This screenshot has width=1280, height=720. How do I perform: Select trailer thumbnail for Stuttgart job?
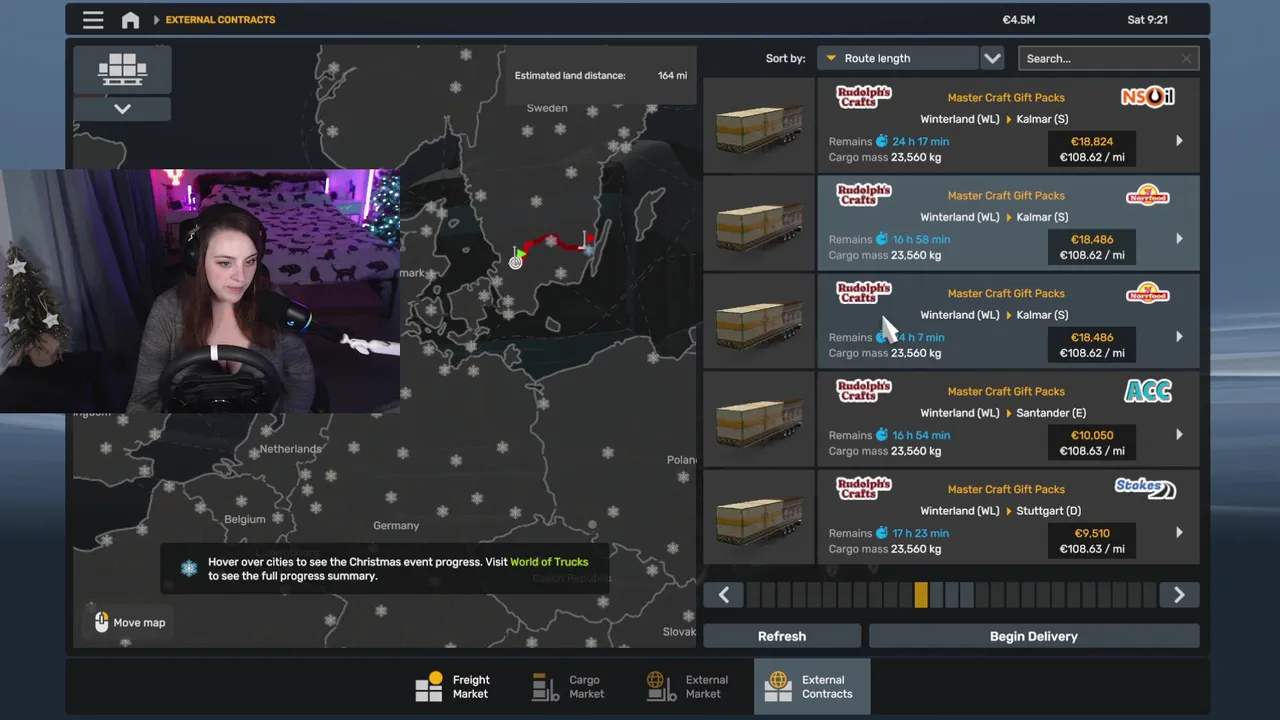(759, 517)
